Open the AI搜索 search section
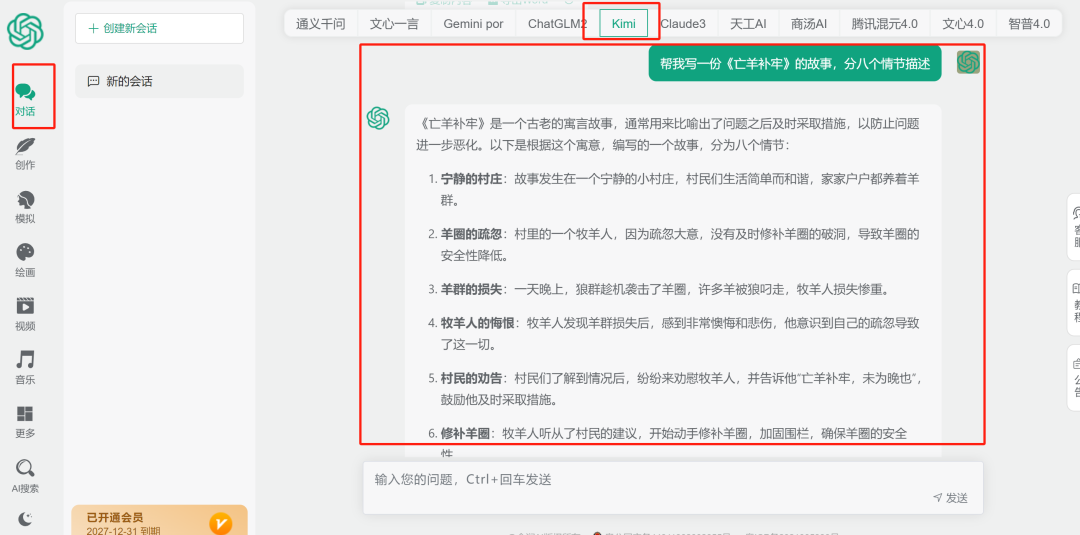 coord(25,476)
